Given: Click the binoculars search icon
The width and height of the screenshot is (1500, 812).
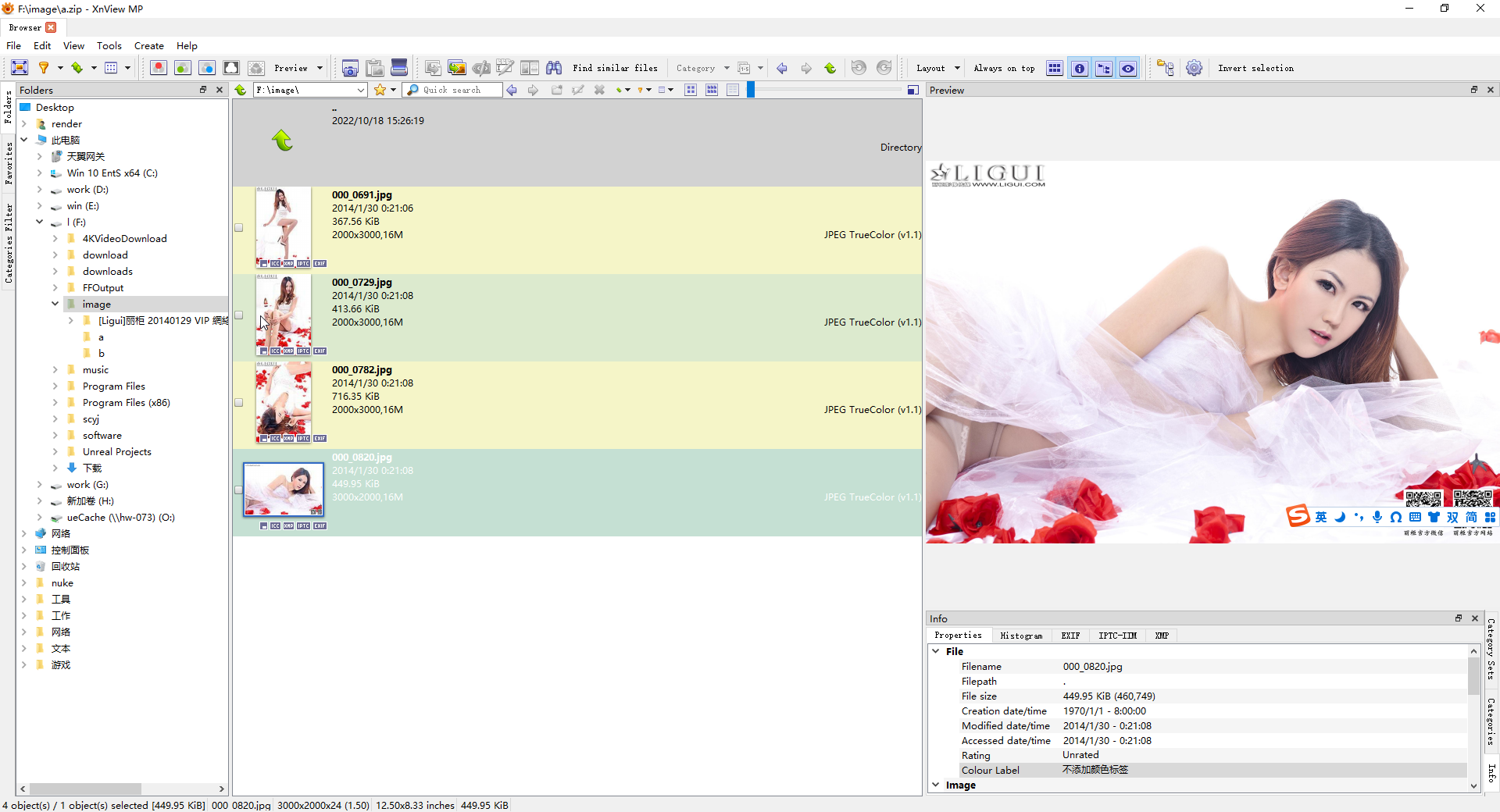Looking at the screenshot, I should click(554, 68).
